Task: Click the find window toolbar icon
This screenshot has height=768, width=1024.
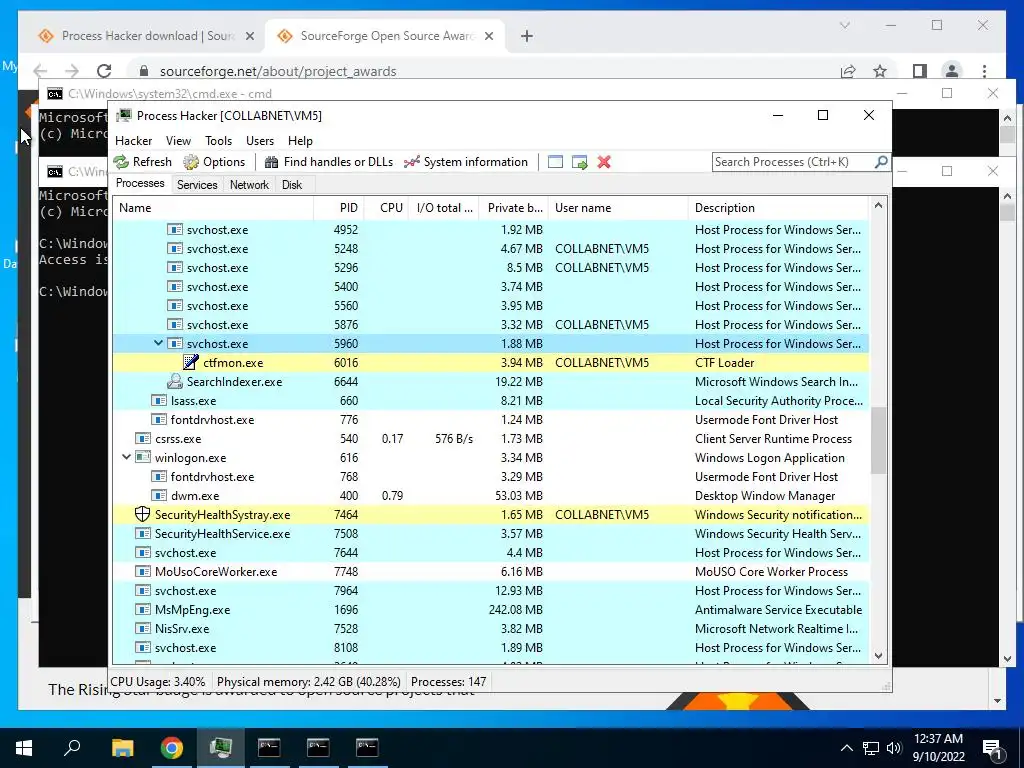Action: pos(555,162)
